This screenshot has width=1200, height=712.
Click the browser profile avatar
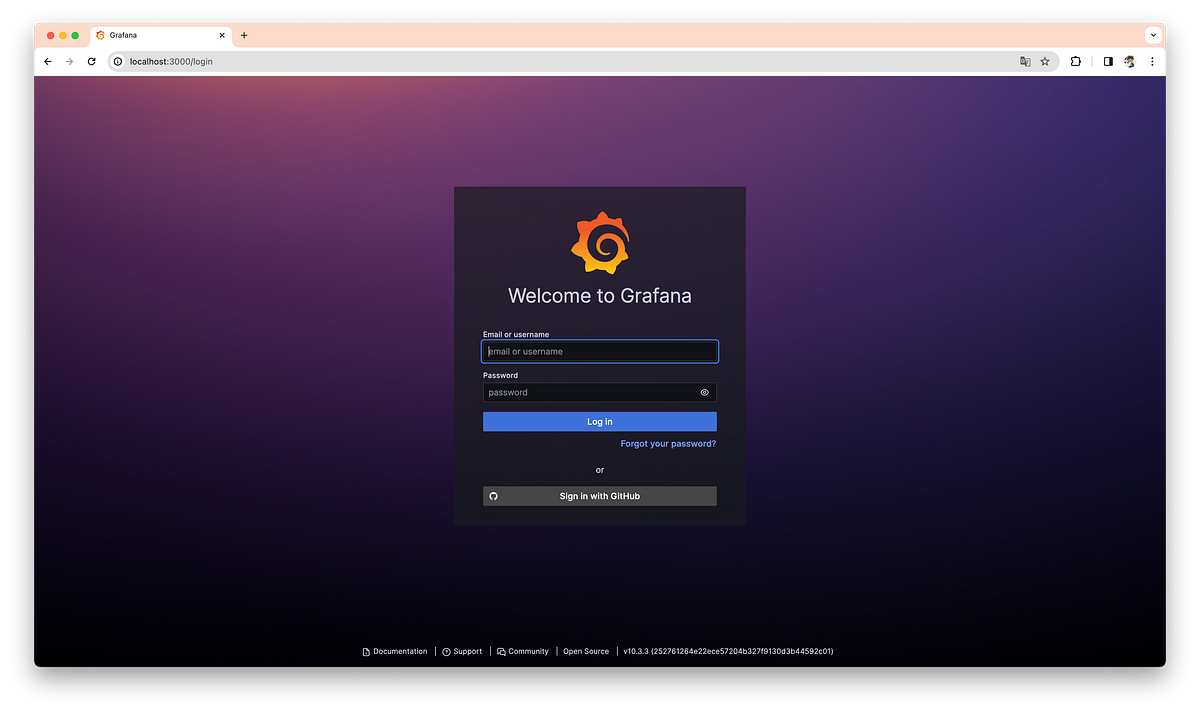click(x=1129, y=61)
